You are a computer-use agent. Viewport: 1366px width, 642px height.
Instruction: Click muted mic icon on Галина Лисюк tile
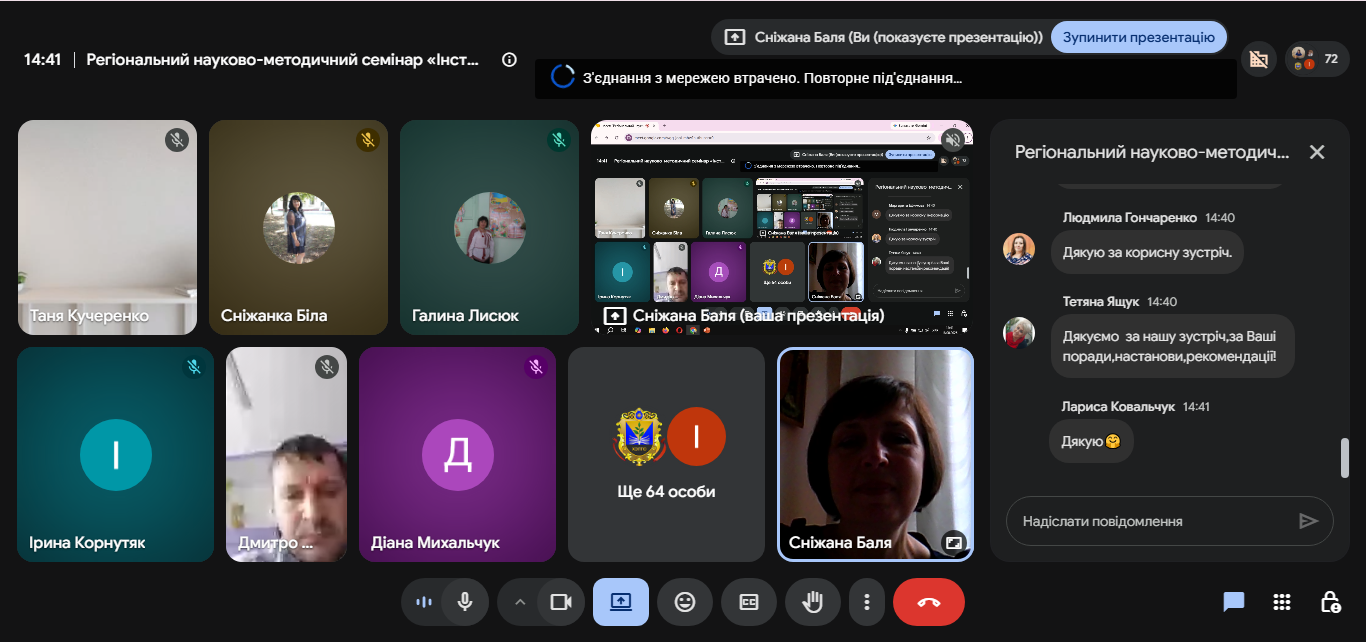coord(559,140)
